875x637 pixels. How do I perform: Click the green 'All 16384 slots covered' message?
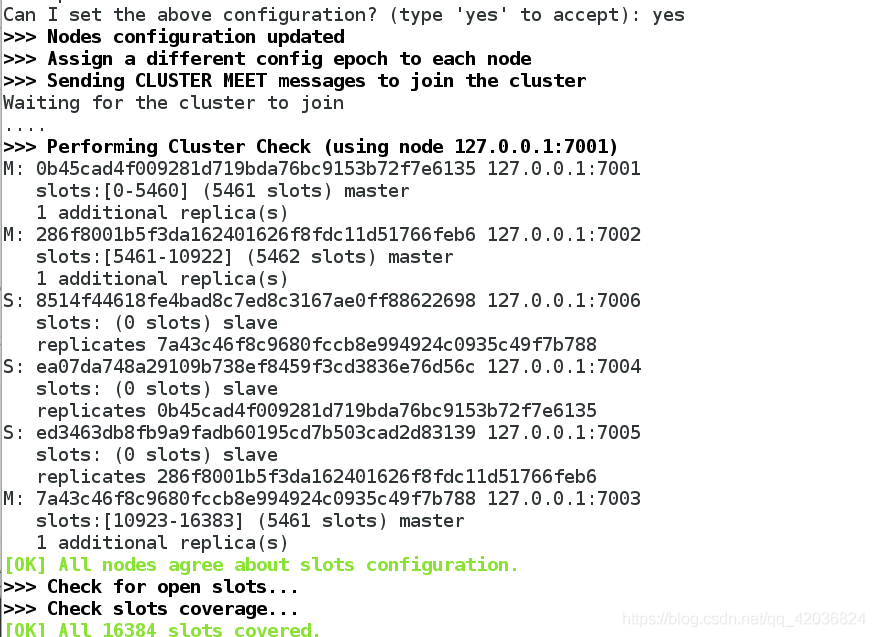(162, 629)
